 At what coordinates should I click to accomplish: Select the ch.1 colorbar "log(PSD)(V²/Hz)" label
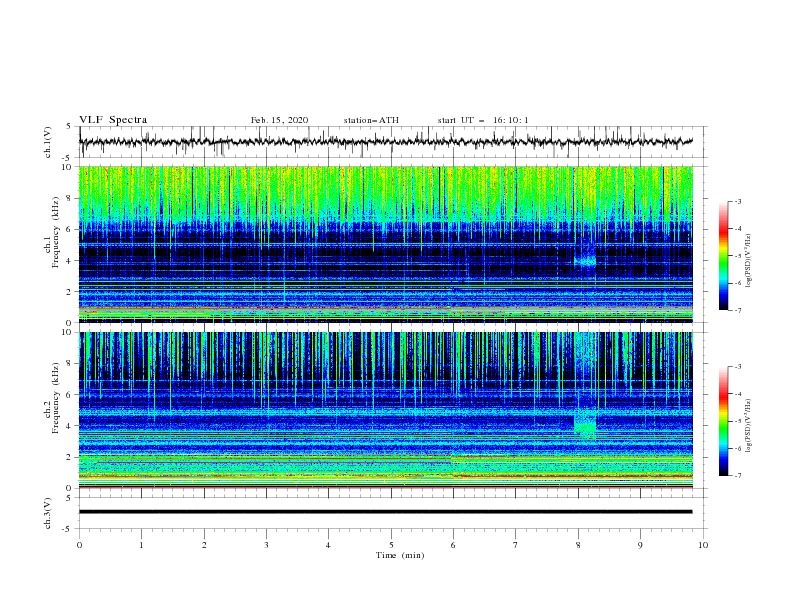point(749,261)
